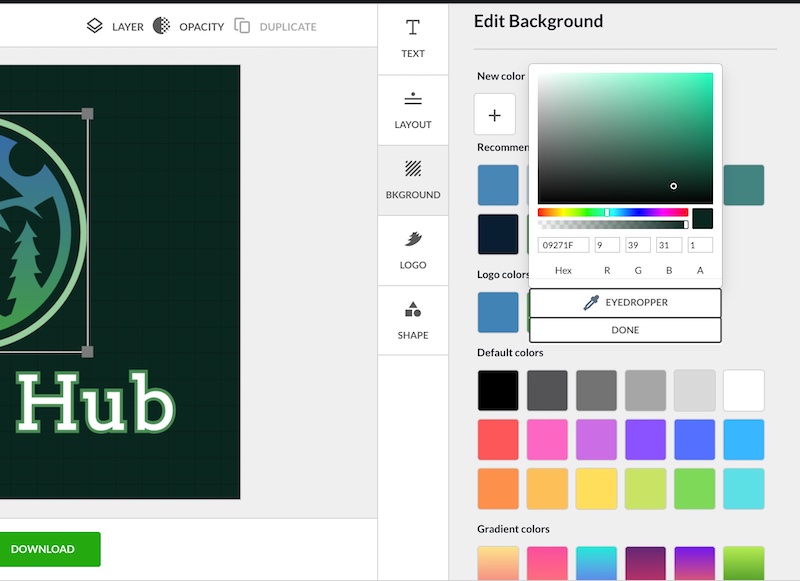Screen dimensions: 800x581
Task: Open the Opacity control
Action: pos(162,26)
